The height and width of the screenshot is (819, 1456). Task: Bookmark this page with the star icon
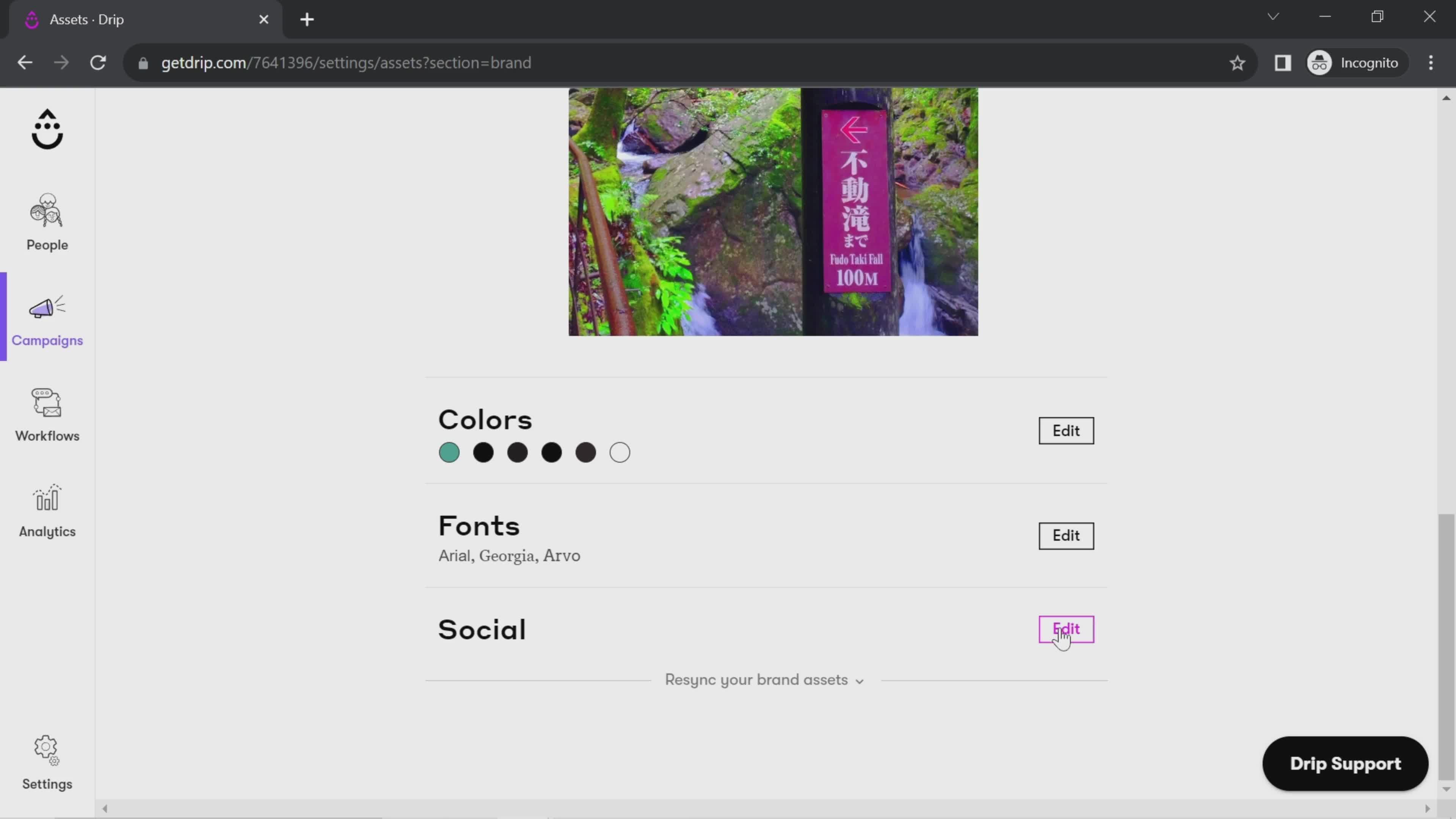pyautogui.click(x=1237, y=63)
